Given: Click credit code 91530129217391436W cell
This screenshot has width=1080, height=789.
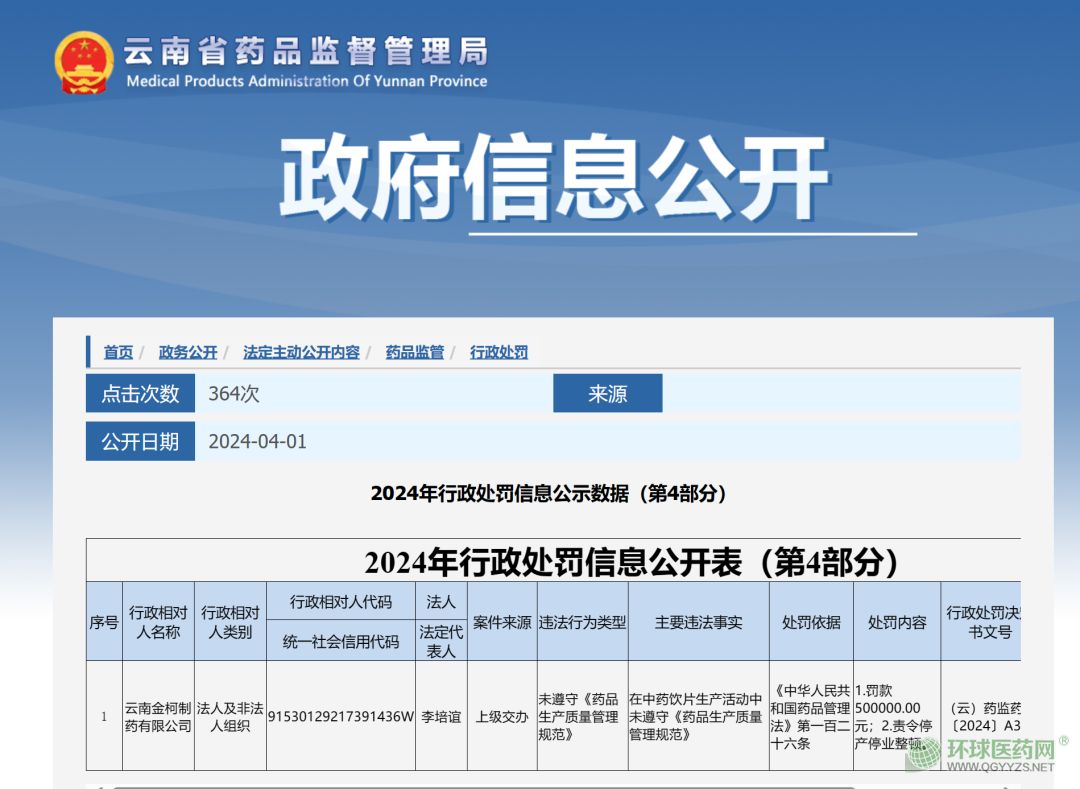Looking at the screenshot, I should tap(340, 716).
